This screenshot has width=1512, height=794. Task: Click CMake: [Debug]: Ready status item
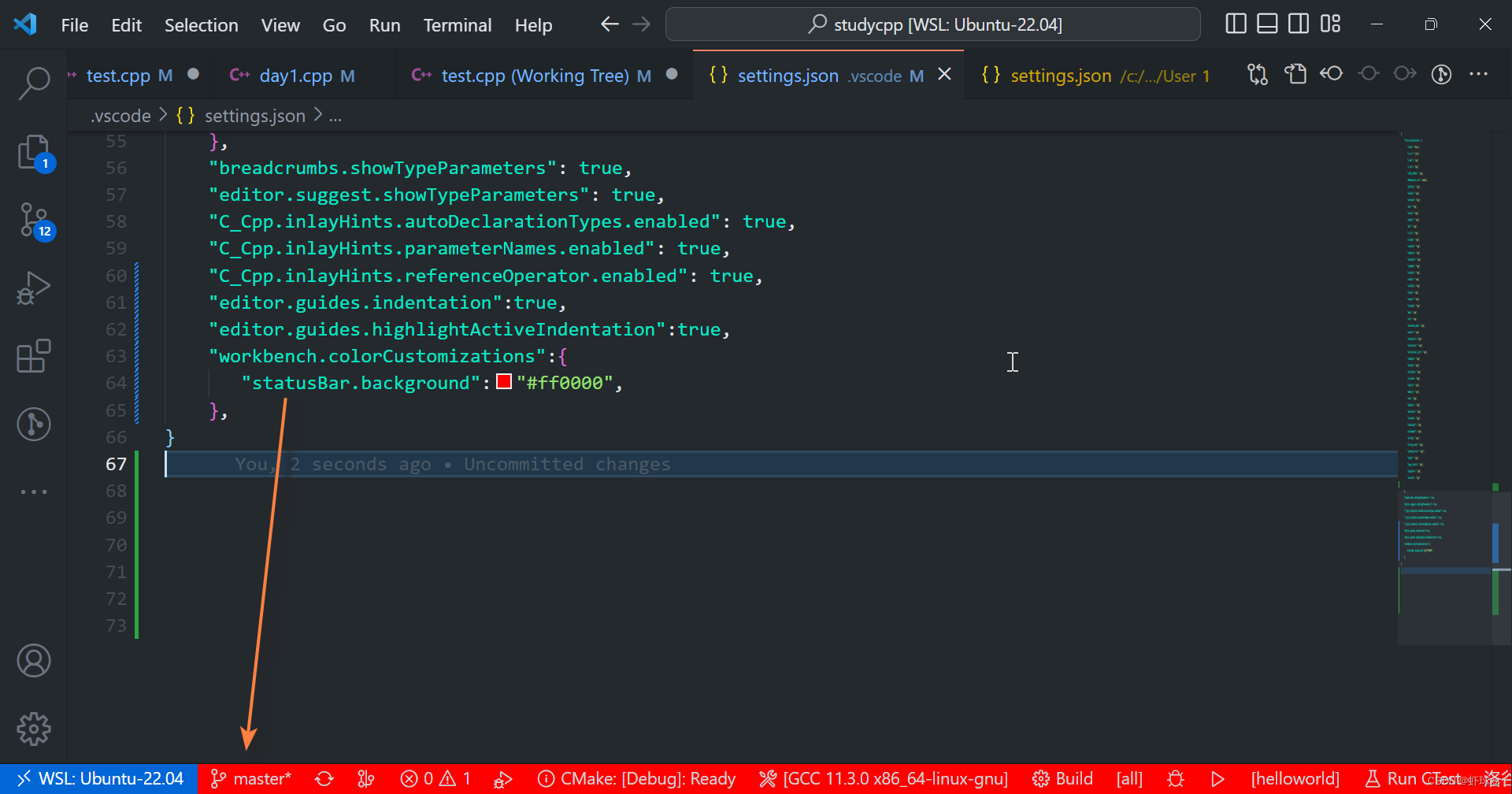click(636, 779)
